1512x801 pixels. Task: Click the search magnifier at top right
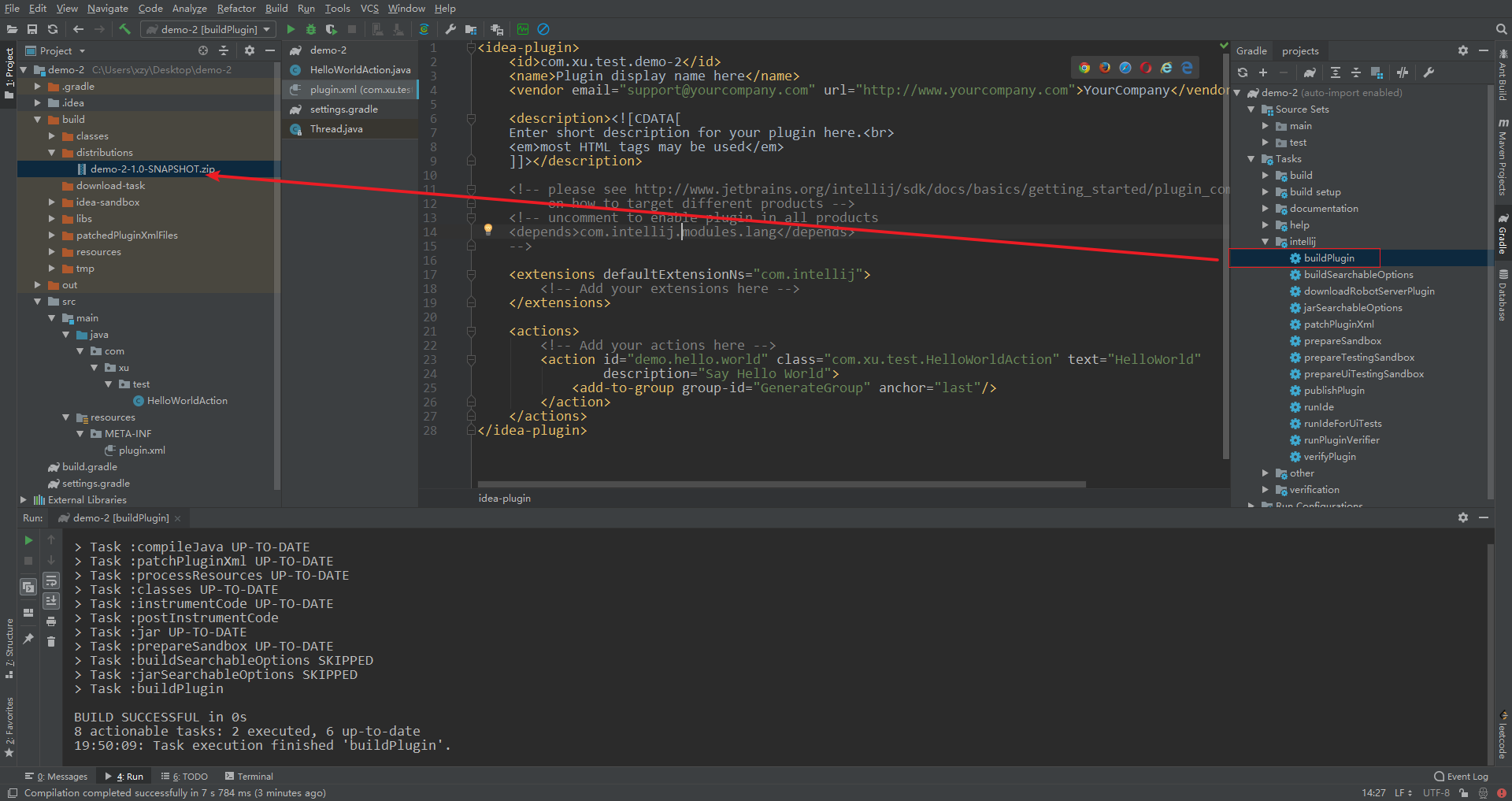[x=1501, y=29]
